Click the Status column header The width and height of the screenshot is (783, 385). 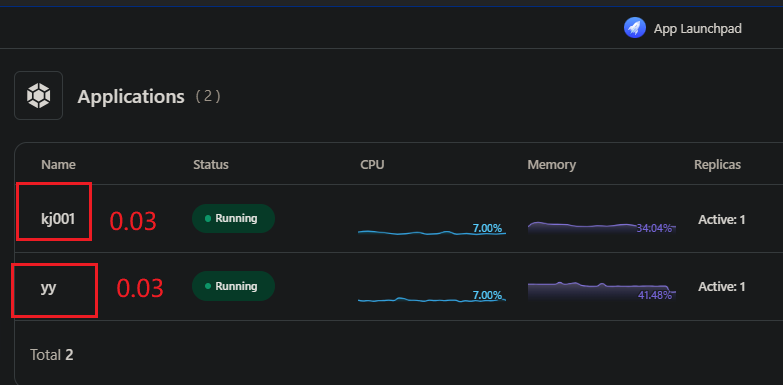pyautogui.click(x=211, y=164)
